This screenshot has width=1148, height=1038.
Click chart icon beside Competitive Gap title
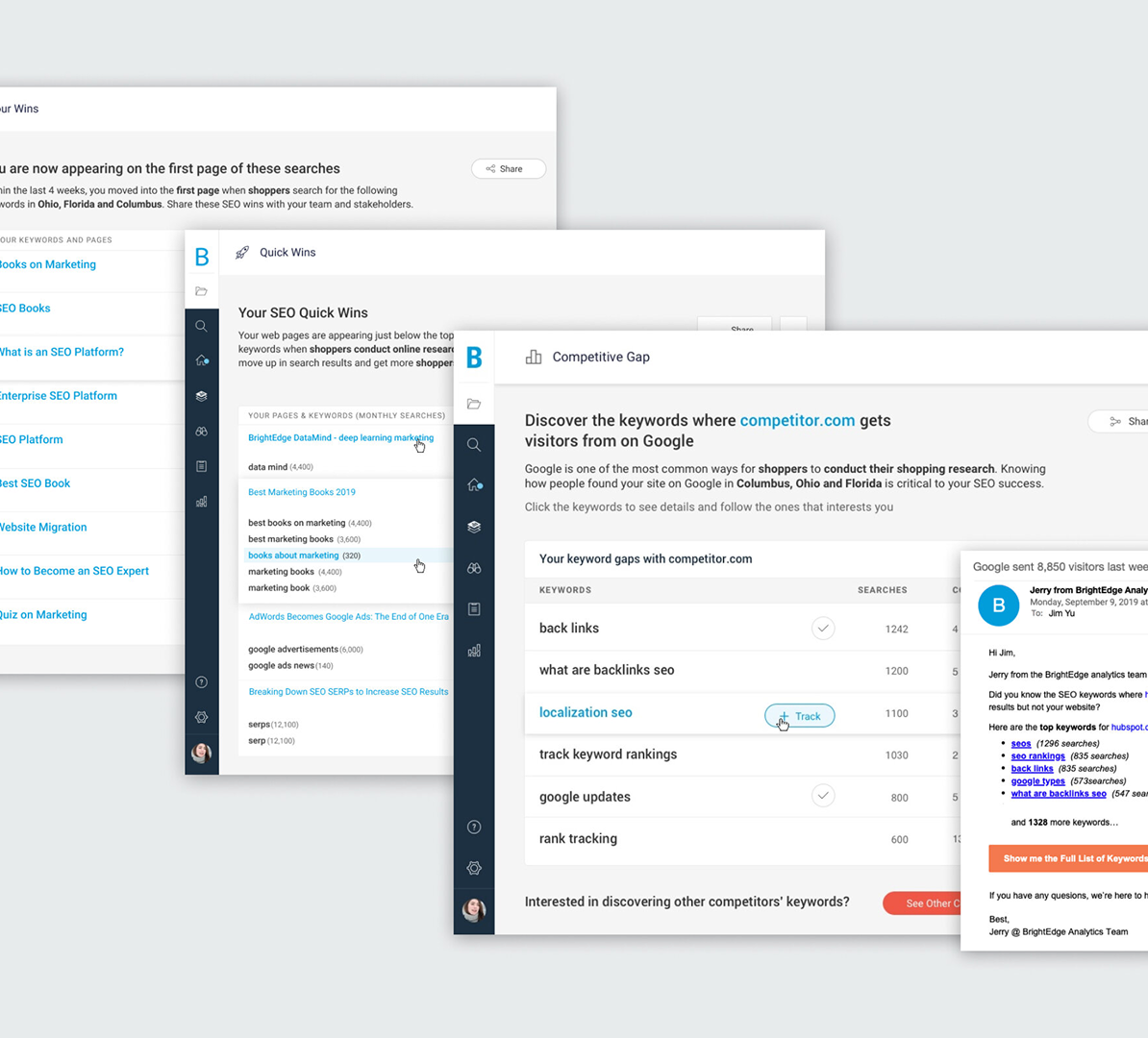[x=534, y=357]
